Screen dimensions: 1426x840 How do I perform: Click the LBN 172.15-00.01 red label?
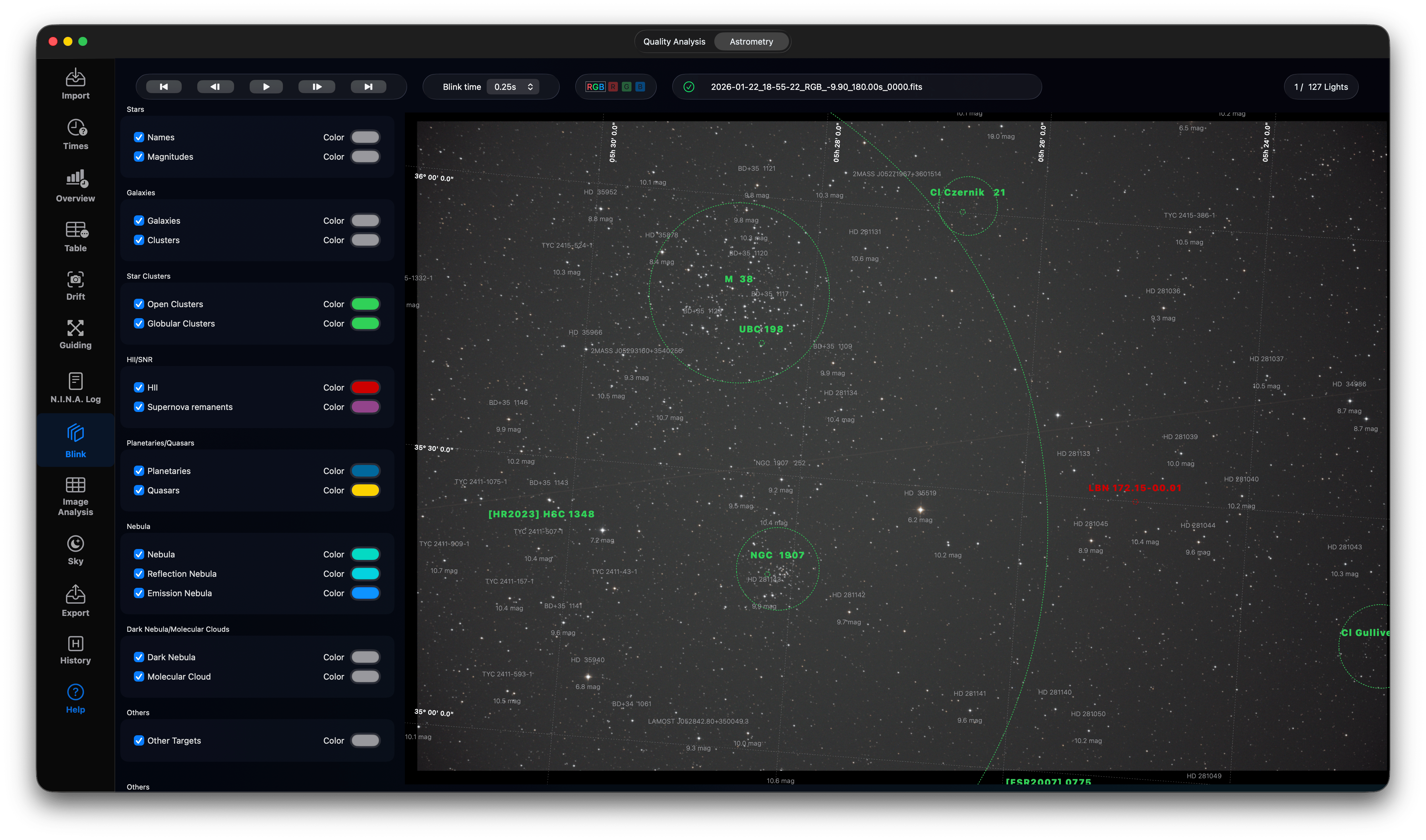(1134, 488)
